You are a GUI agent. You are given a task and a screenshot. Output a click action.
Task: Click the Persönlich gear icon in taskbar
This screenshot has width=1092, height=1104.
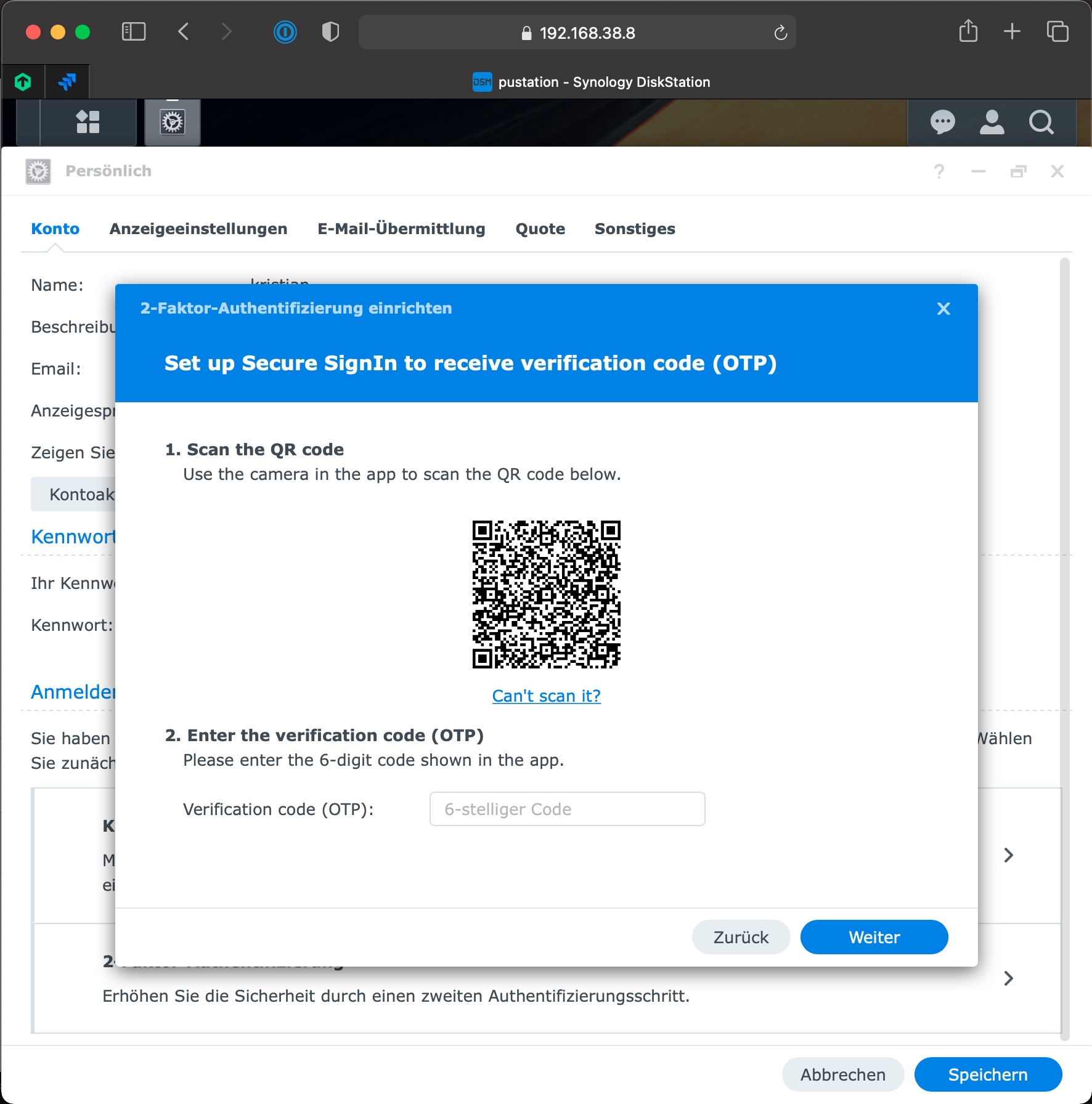[x=173, y=122]
